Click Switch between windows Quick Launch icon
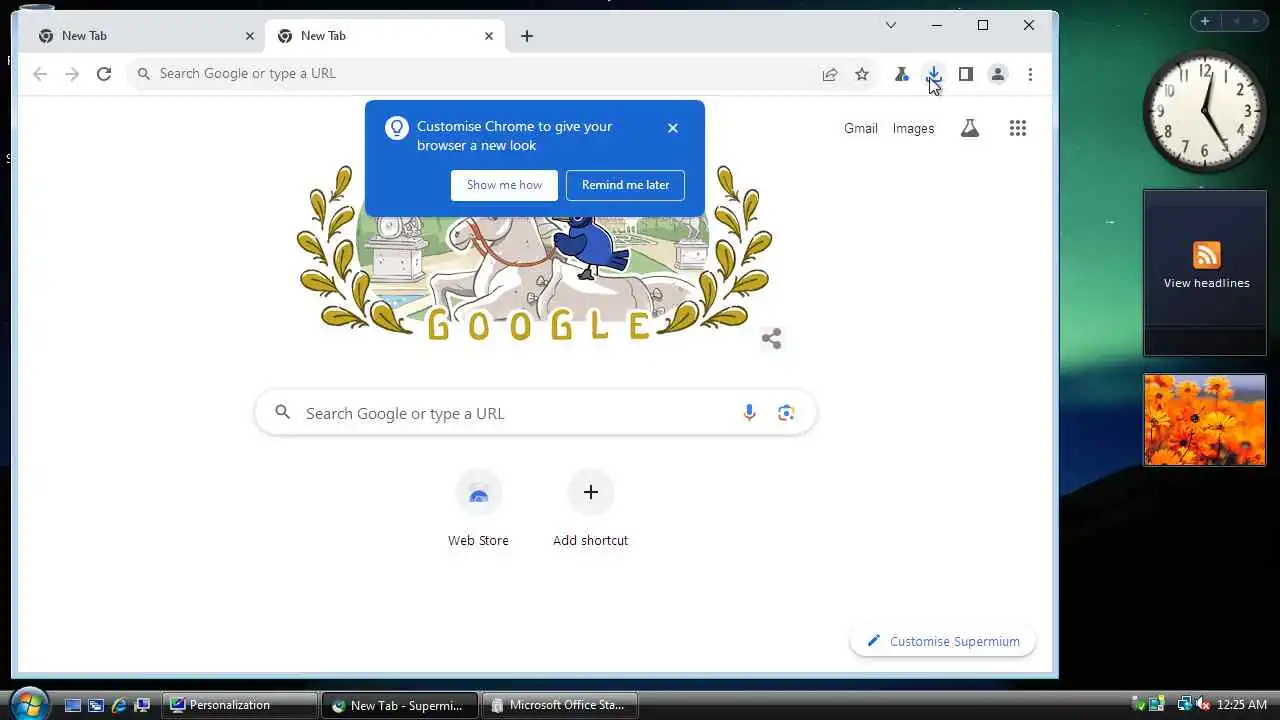Image resolution: width=1280 pixels, height=720 pixels. [x=96, y=705]
